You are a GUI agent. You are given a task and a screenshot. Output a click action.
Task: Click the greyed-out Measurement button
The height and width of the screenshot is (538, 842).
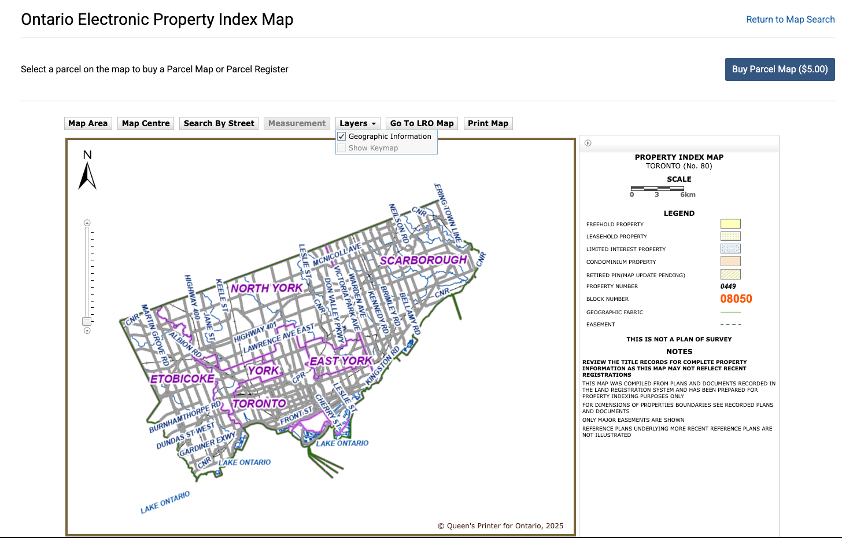(x=297, y=123)
